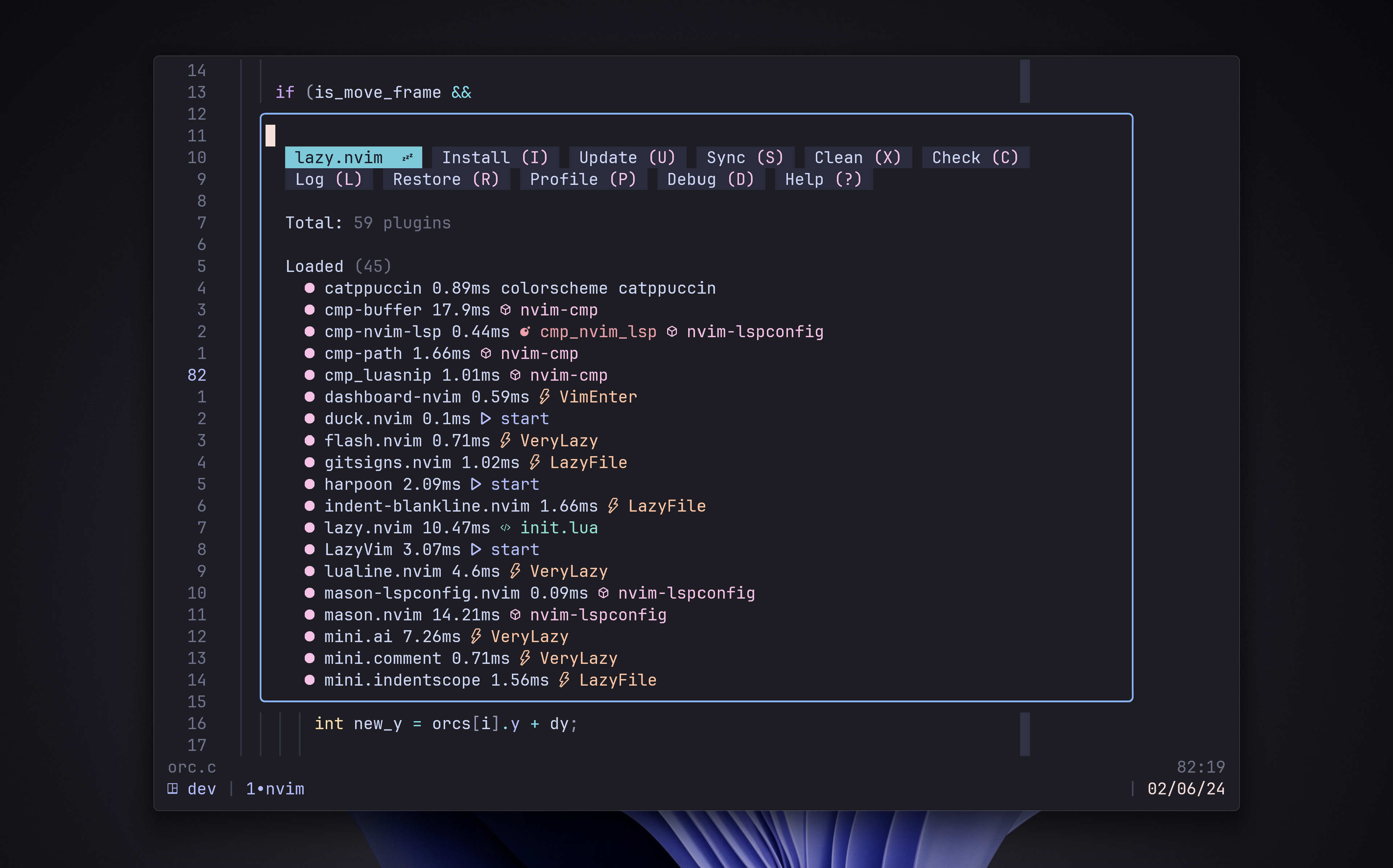Click the package icon on the cmp-buffer row
The height and width of the screenshot is (868, 1393).
point(505,310)
